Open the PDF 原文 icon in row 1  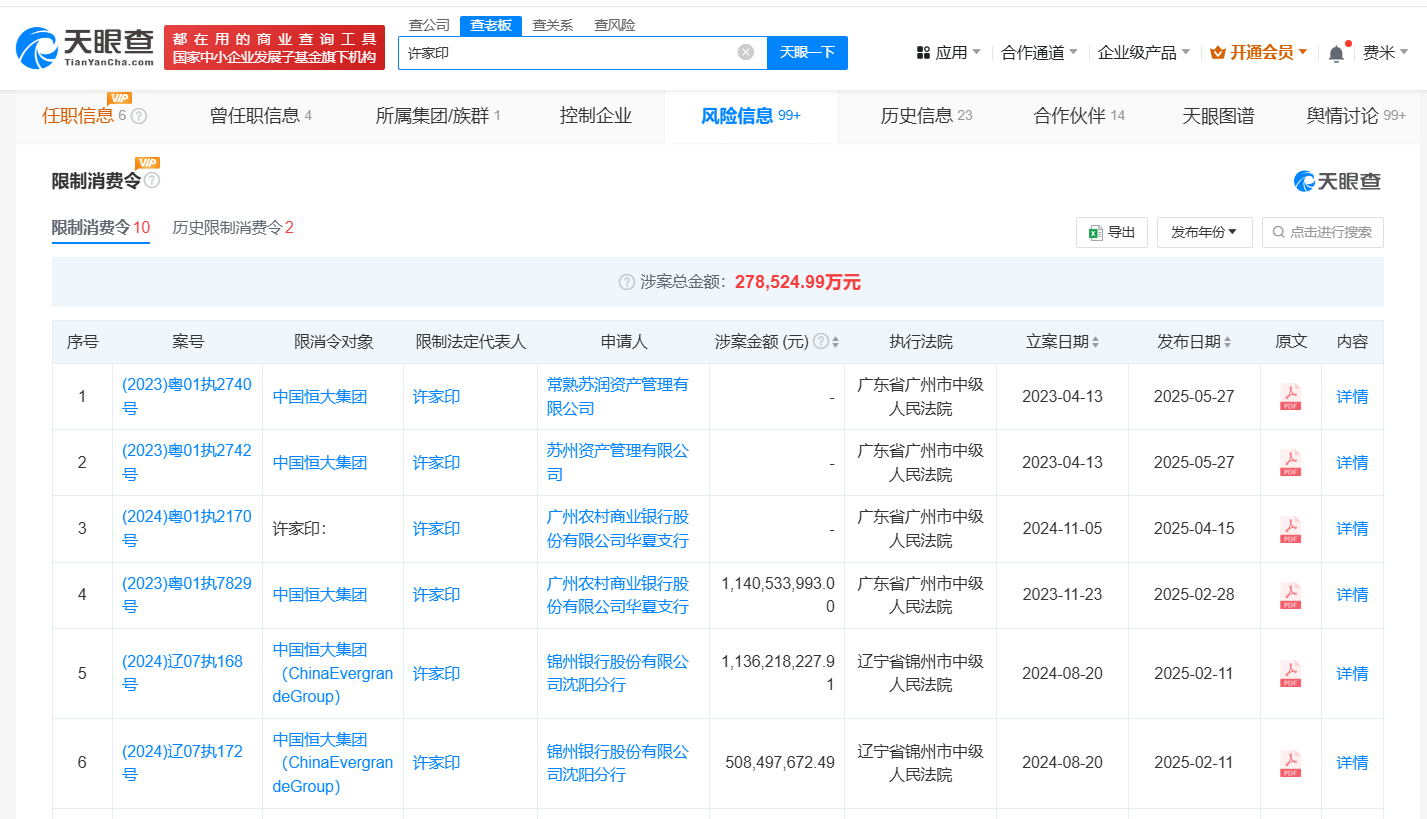coord(1290,396)
